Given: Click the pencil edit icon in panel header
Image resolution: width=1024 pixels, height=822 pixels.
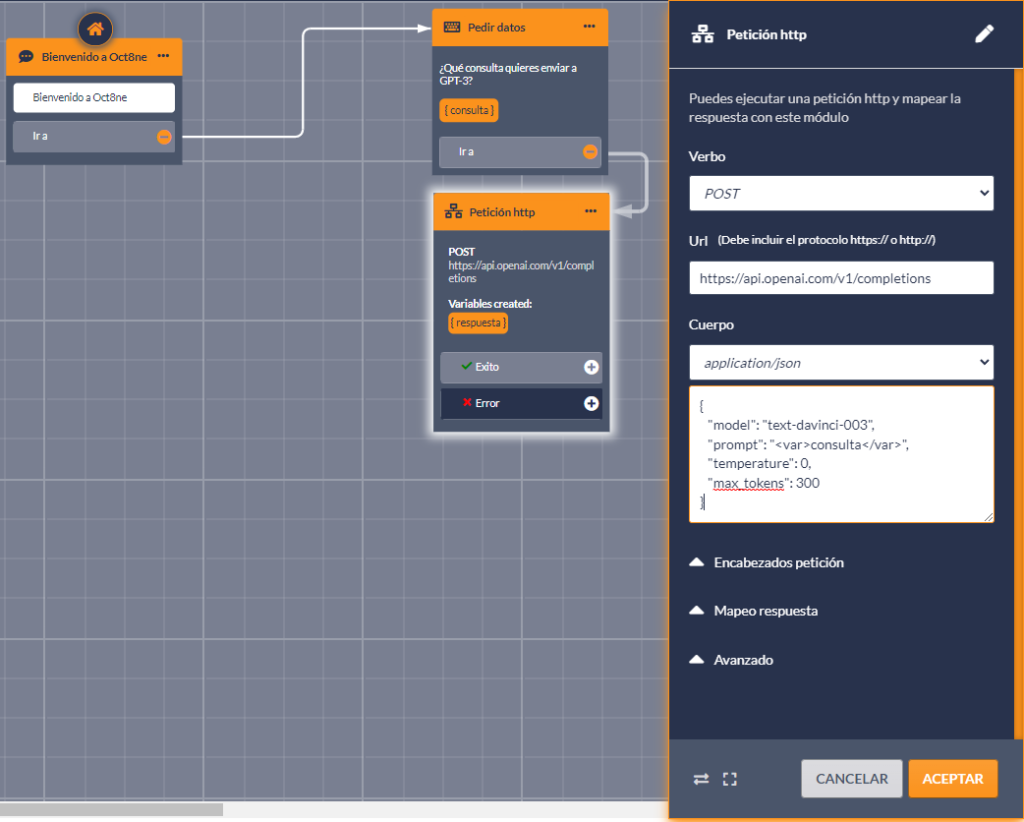Looking at the screenshot, I should click(x=984, y=35).
